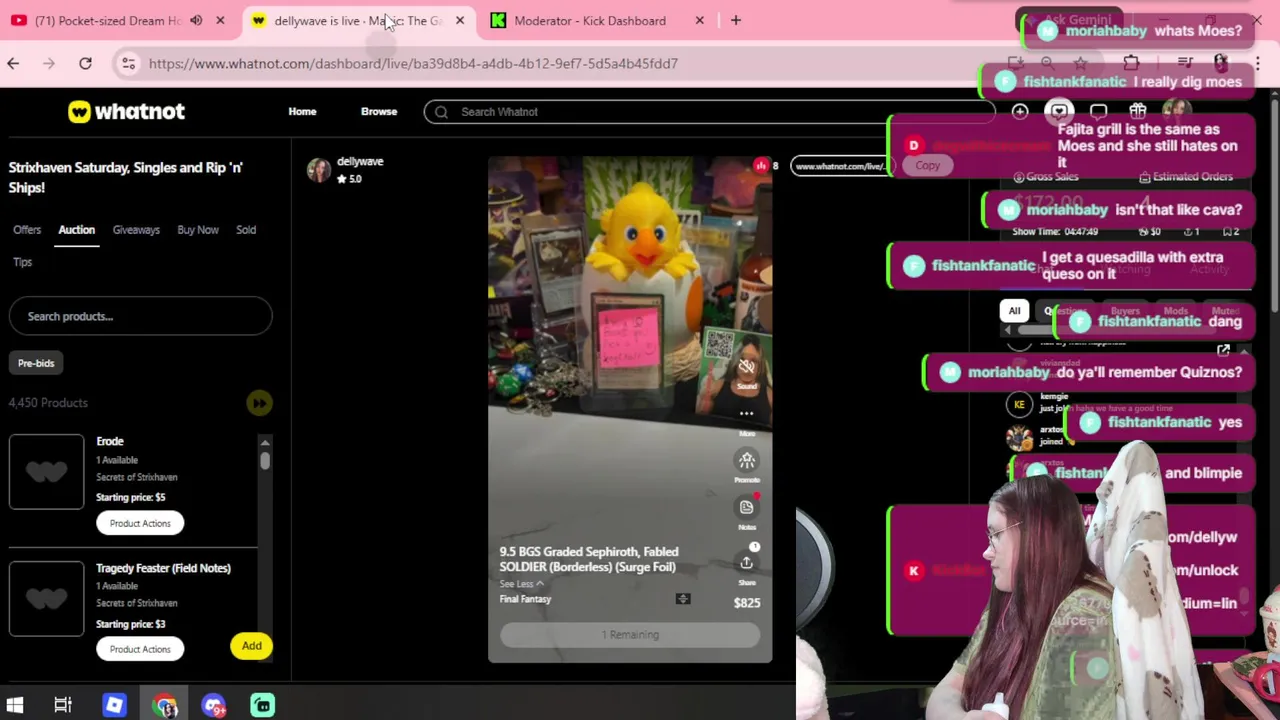Image resolution: width=1280 pixels, height=720 pixels.
Task: Open the profile avatar menu in header
Action: pyautogui.click(x=1176, y=112)
